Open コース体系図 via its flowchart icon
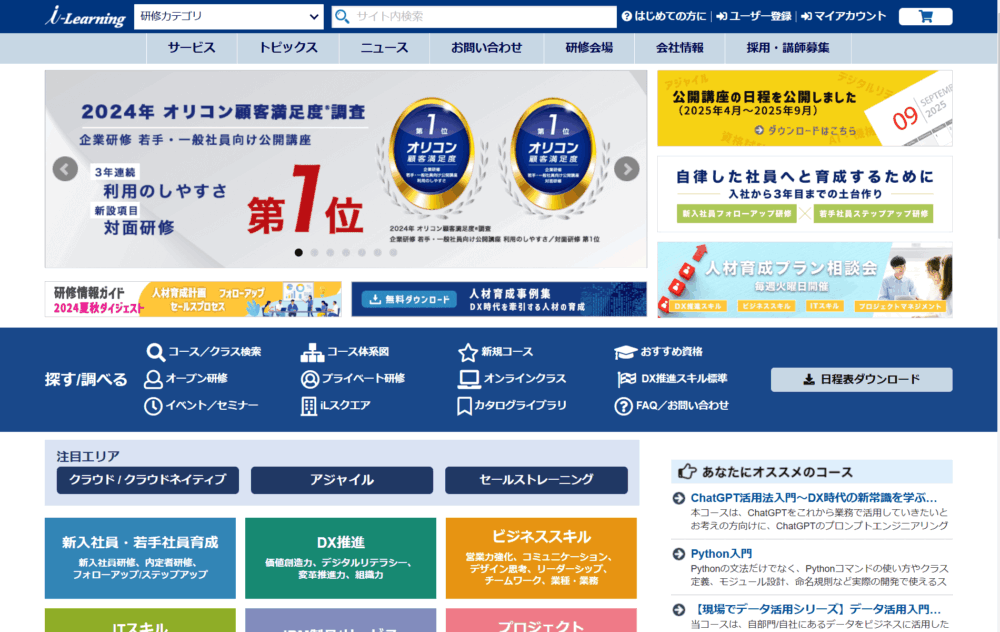This screenshot has width=1000, height=632. tap(310, 352)
